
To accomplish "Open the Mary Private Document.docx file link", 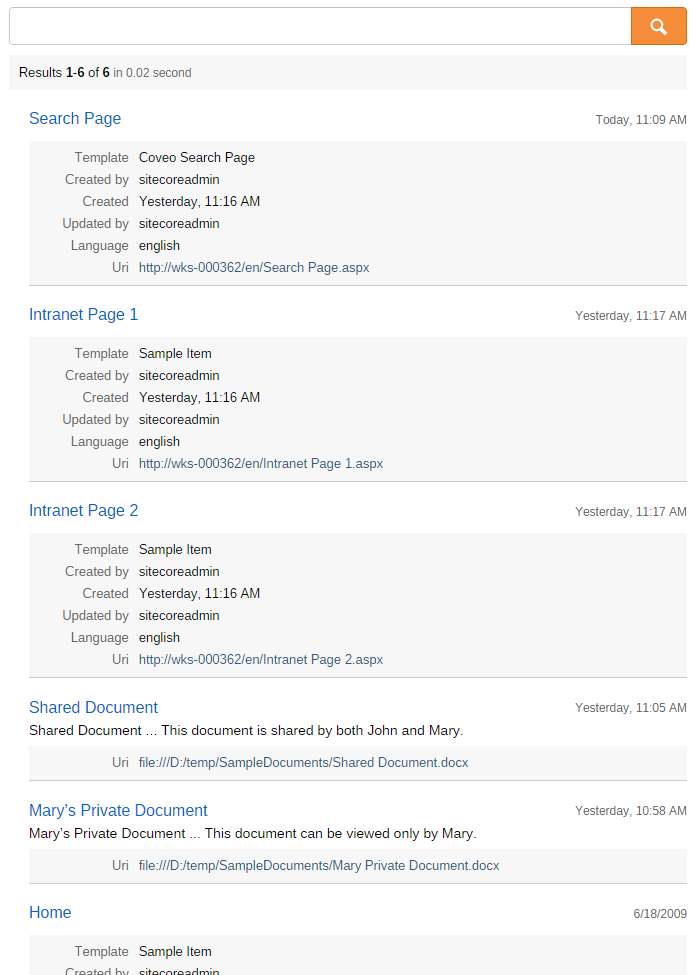I will pyautogui.click(x=319, y=865).
